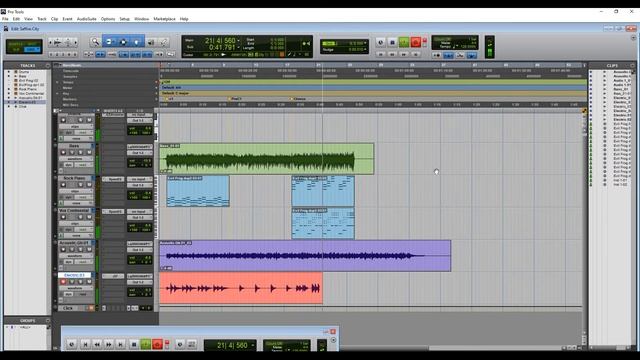This screenshot has width=640, height=360.
Task: Click Record in floating Transport window
Action: (158, 344)
